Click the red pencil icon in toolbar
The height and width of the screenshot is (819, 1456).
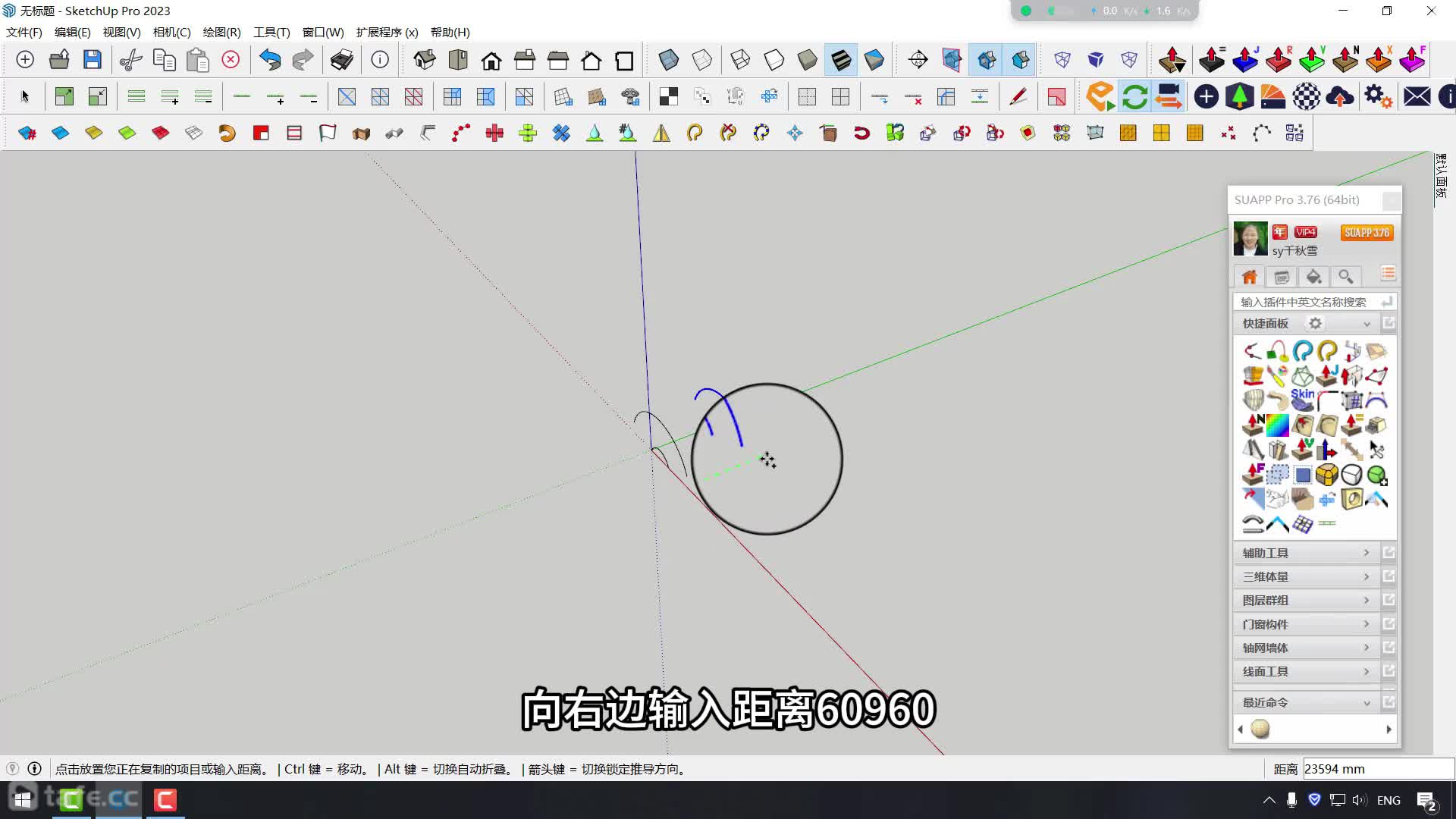point(1018,96)
